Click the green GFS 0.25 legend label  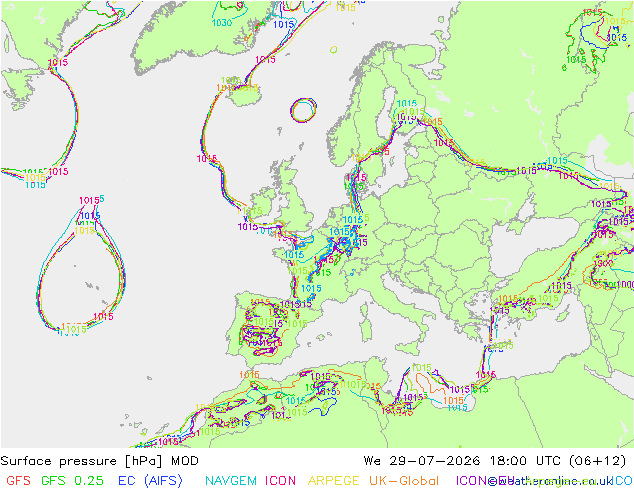tap(72, 480)
